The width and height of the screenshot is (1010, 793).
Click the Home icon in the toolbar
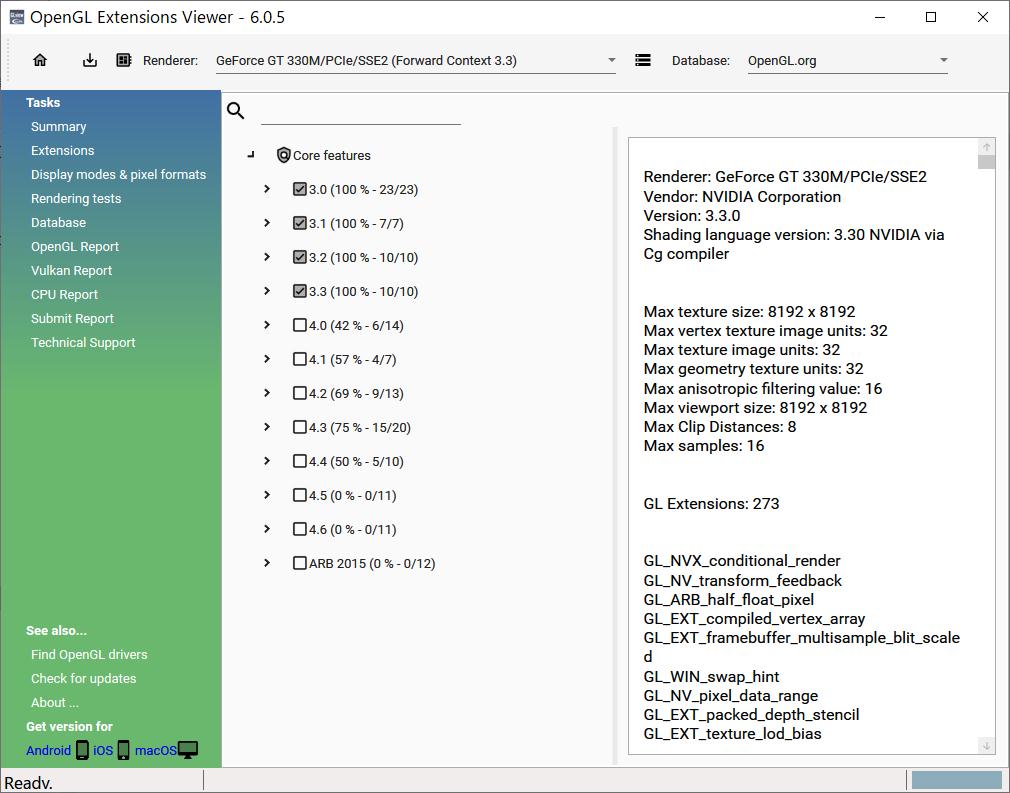(40, 60)
